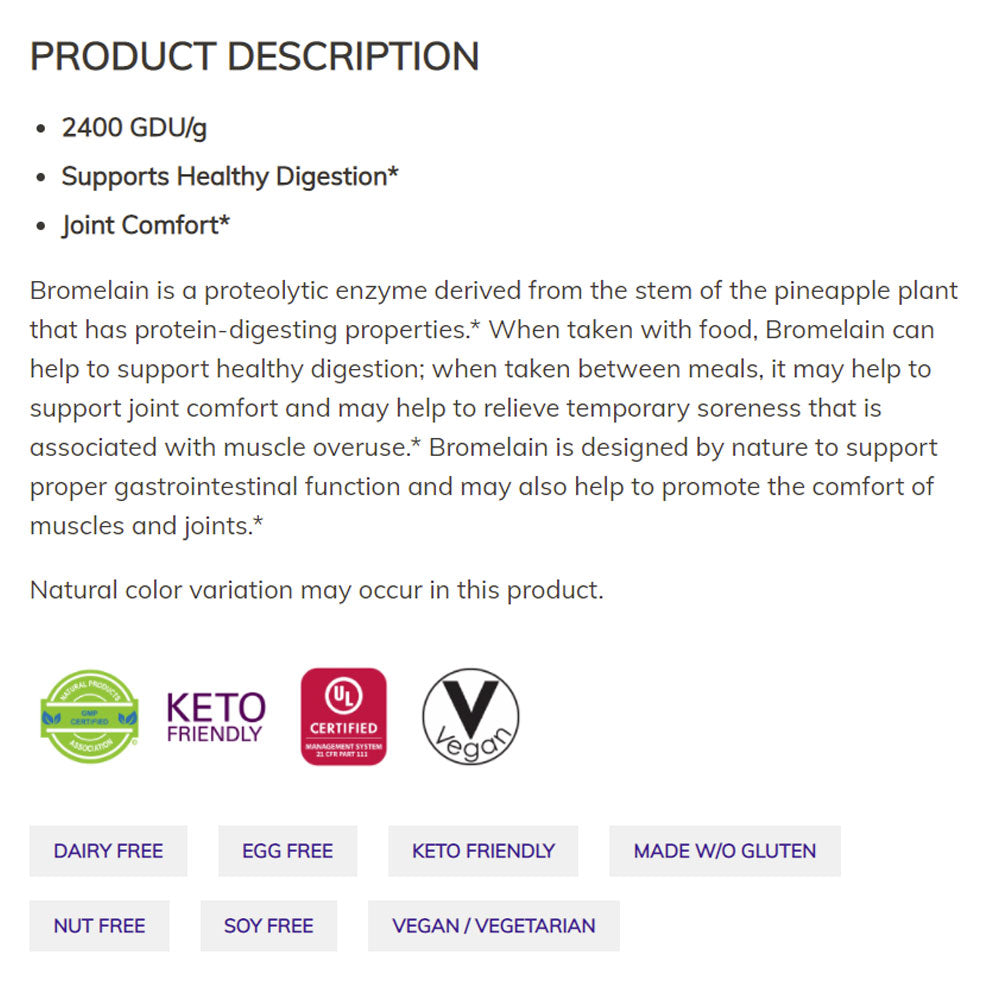Viewport: 1000px width, 1000px height.
Task: Pick the SOY FREE tag
Action: click(268, 926)
